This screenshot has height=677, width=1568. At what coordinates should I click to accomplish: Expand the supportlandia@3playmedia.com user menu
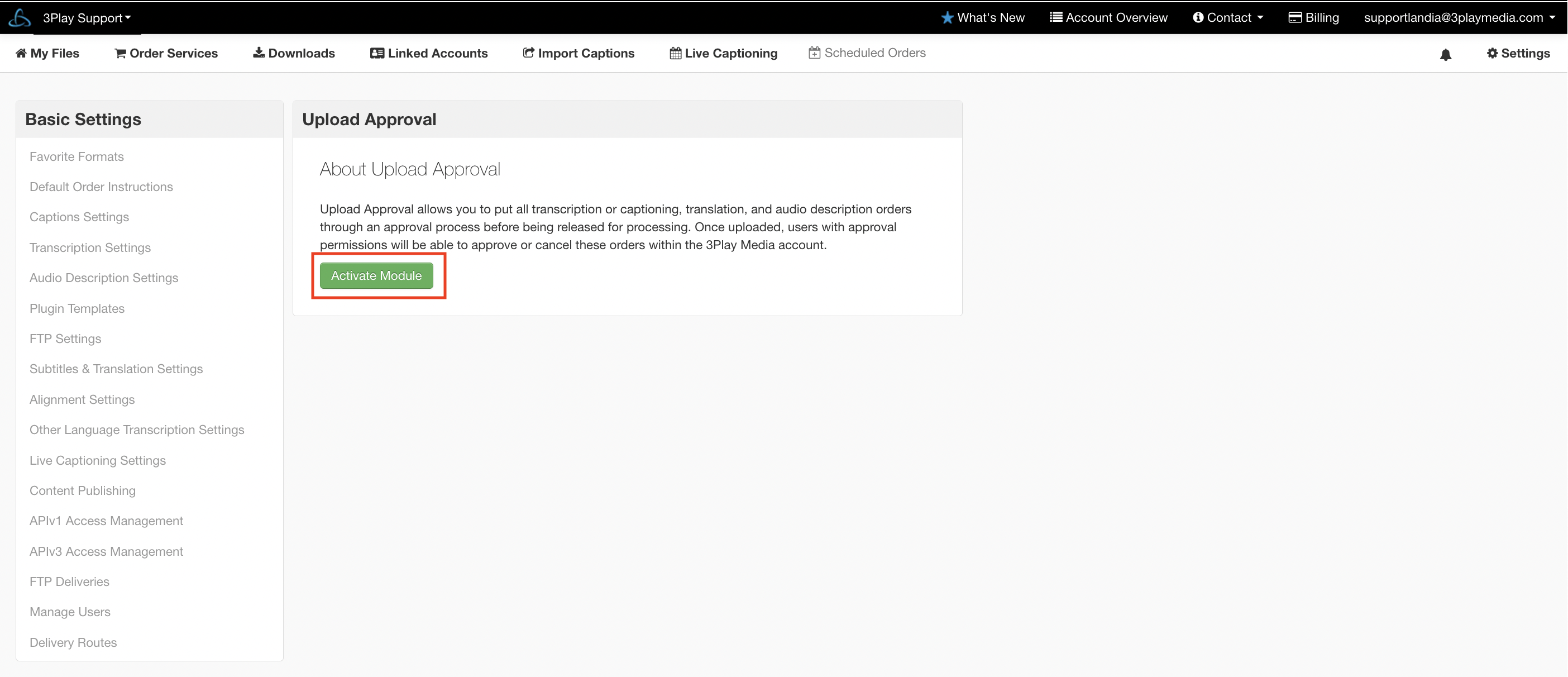coord(1460,17)
